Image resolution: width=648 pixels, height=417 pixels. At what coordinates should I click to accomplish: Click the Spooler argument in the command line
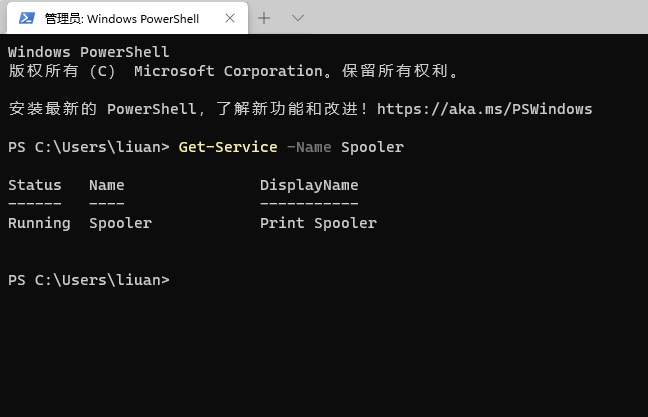[x=372, y=147]
